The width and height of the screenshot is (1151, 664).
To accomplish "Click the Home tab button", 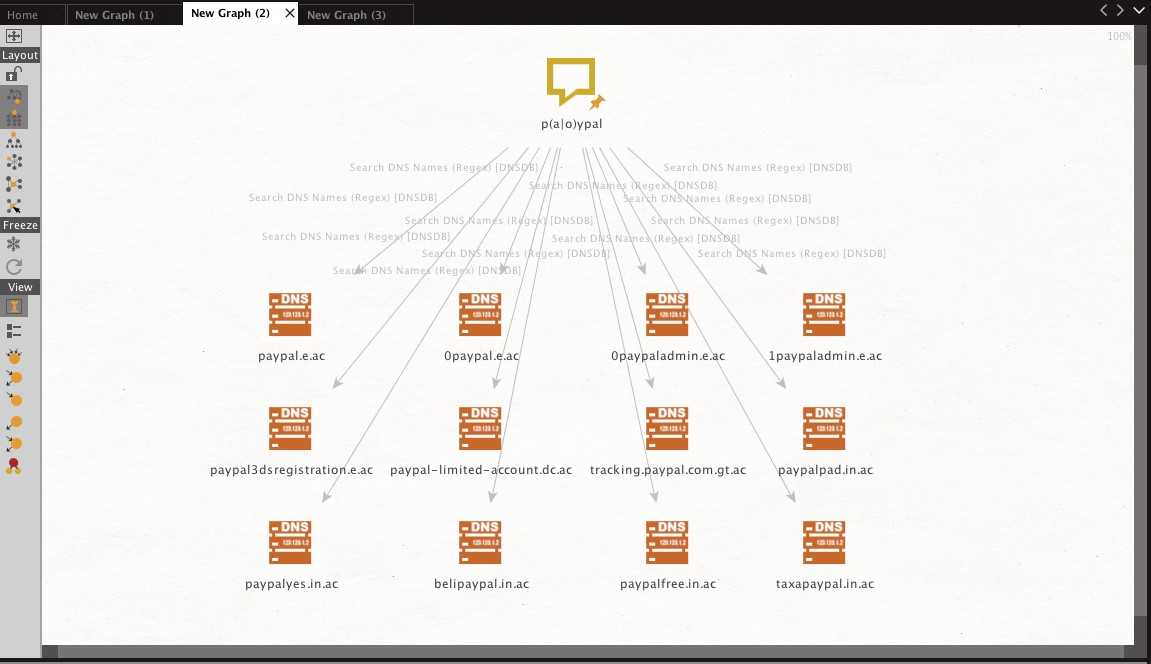I will tap(20, 14).
